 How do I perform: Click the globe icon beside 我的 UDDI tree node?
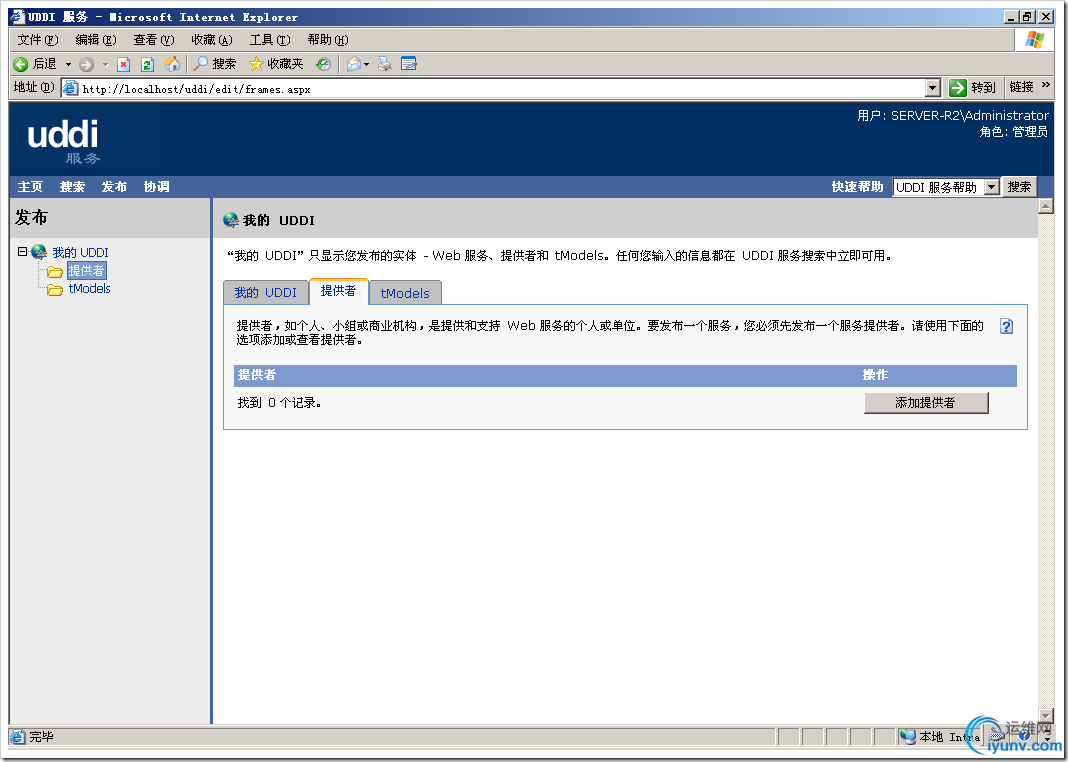point(39,252)
